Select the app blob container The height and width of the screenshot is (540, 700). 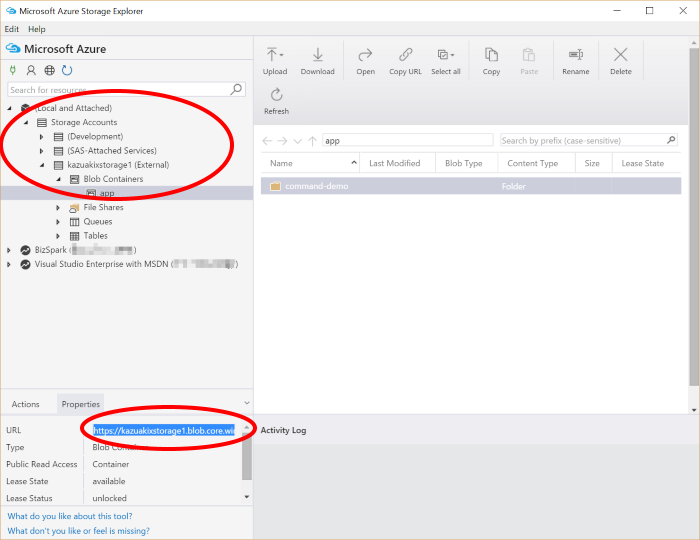tap(127, 193)
